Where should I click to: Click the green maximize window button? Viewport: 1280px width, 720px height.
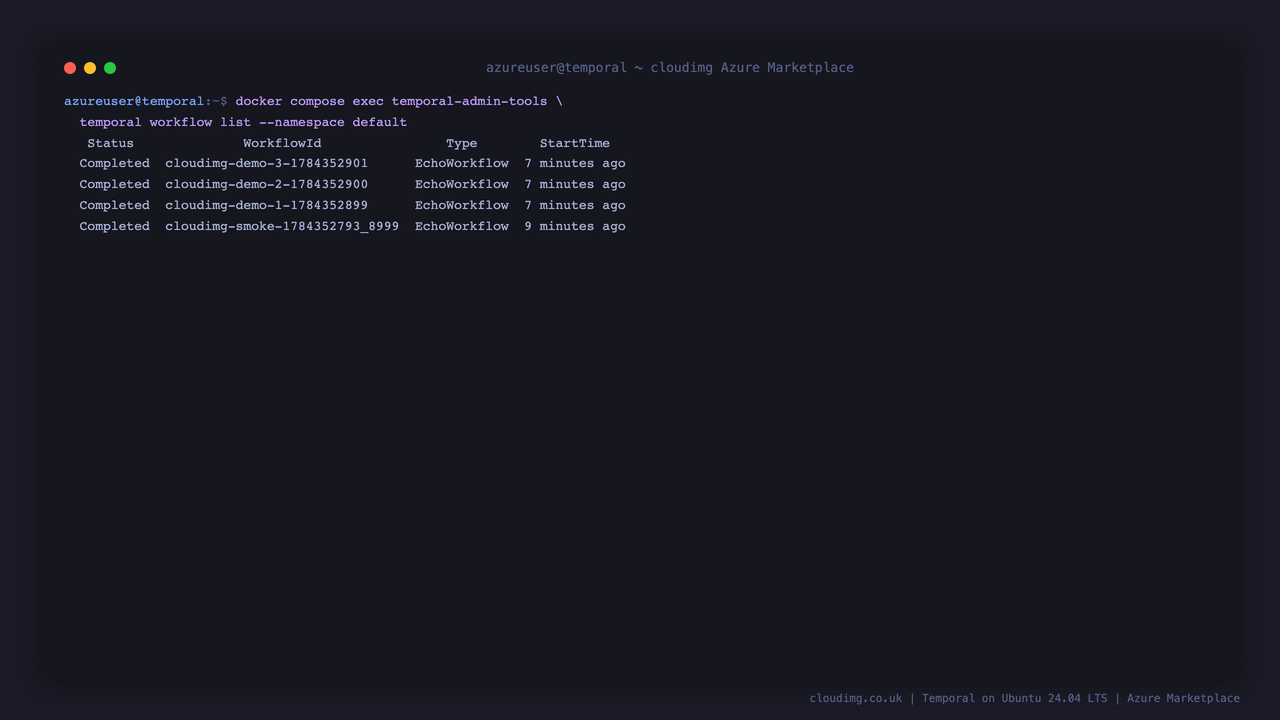point(110,68)
